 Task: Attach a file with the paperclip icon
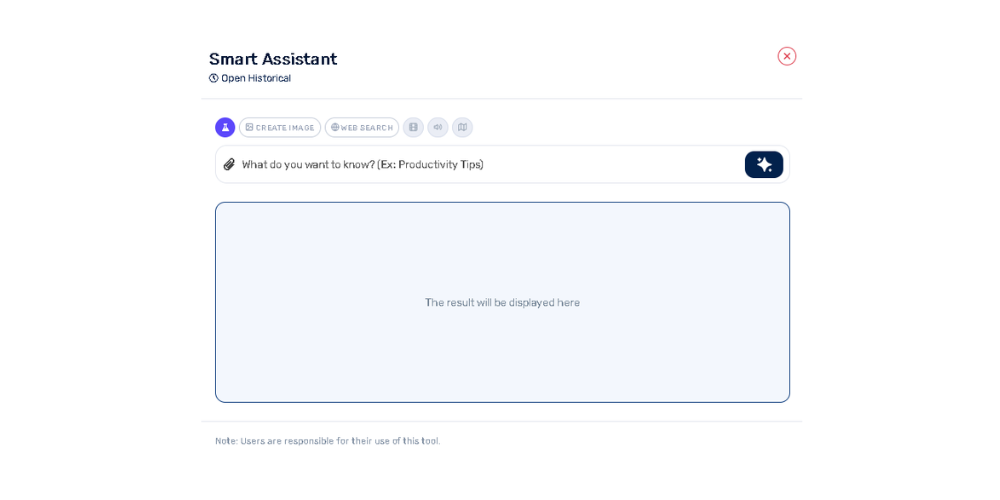229,164
